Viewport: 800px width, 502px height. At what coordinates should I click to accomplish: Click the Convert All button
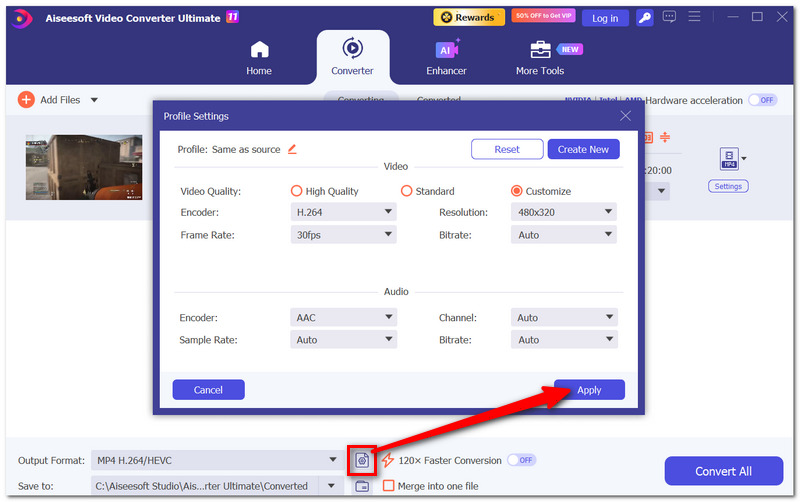(x=723, y=471)
